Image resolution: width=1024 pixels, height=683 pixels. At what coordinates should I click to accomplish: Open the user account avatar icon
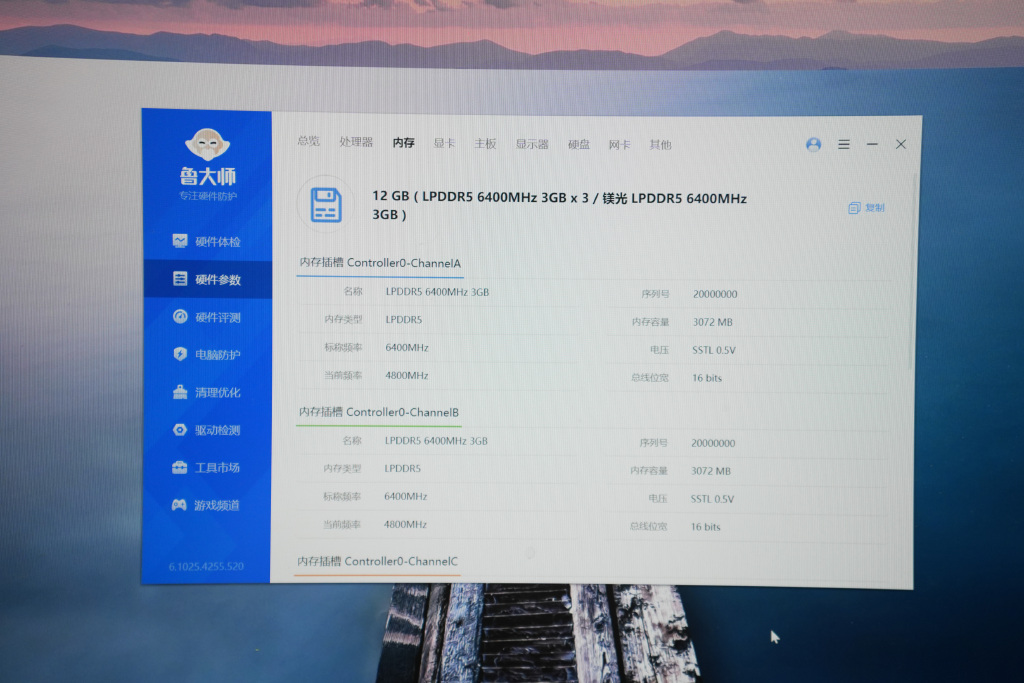(x=813, y=144)
